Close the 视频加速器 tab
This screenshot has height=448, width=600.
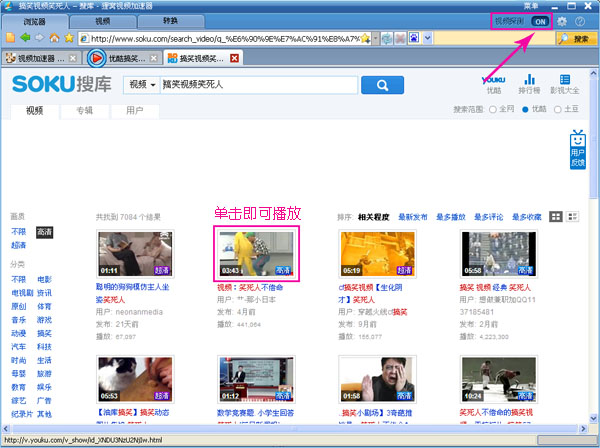tap(73, 58)
